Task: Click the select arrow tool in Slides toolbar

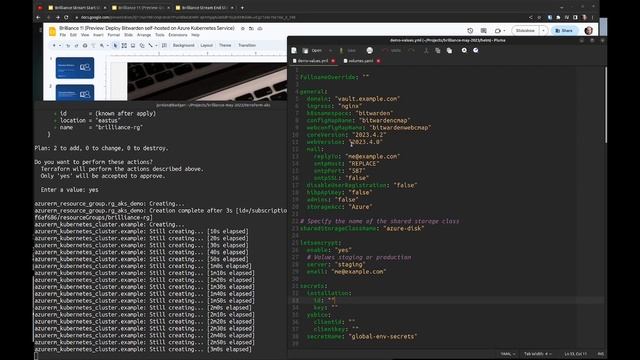Action: (115, 45)
